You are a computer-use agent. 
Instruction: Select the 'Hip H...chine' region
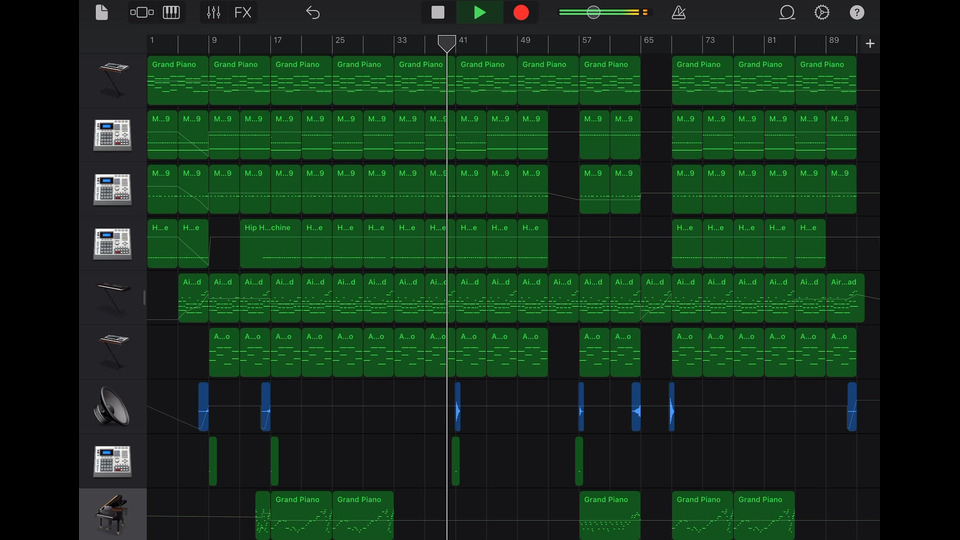click(270, 243)
